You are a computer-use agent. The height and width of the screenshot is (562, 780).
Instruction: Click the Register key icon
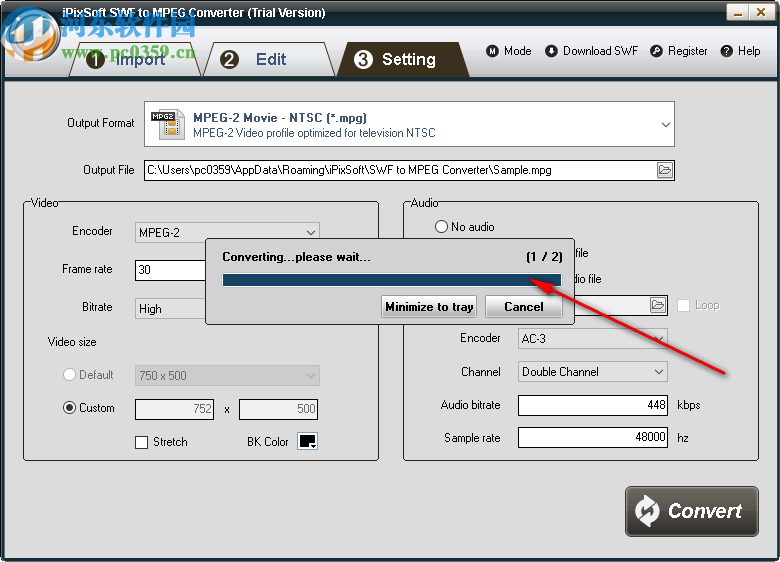point(656,51)
